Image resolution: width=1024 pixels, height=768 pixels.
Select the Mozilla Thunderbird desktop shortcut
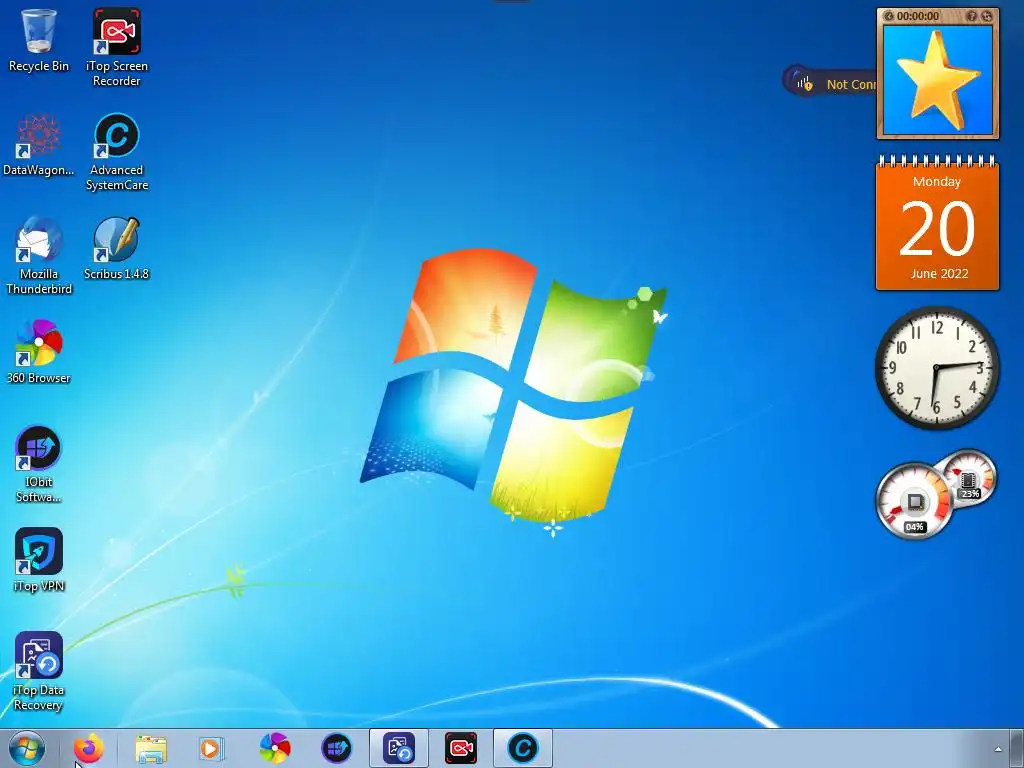pyautogui.click(x=39, y=255)
